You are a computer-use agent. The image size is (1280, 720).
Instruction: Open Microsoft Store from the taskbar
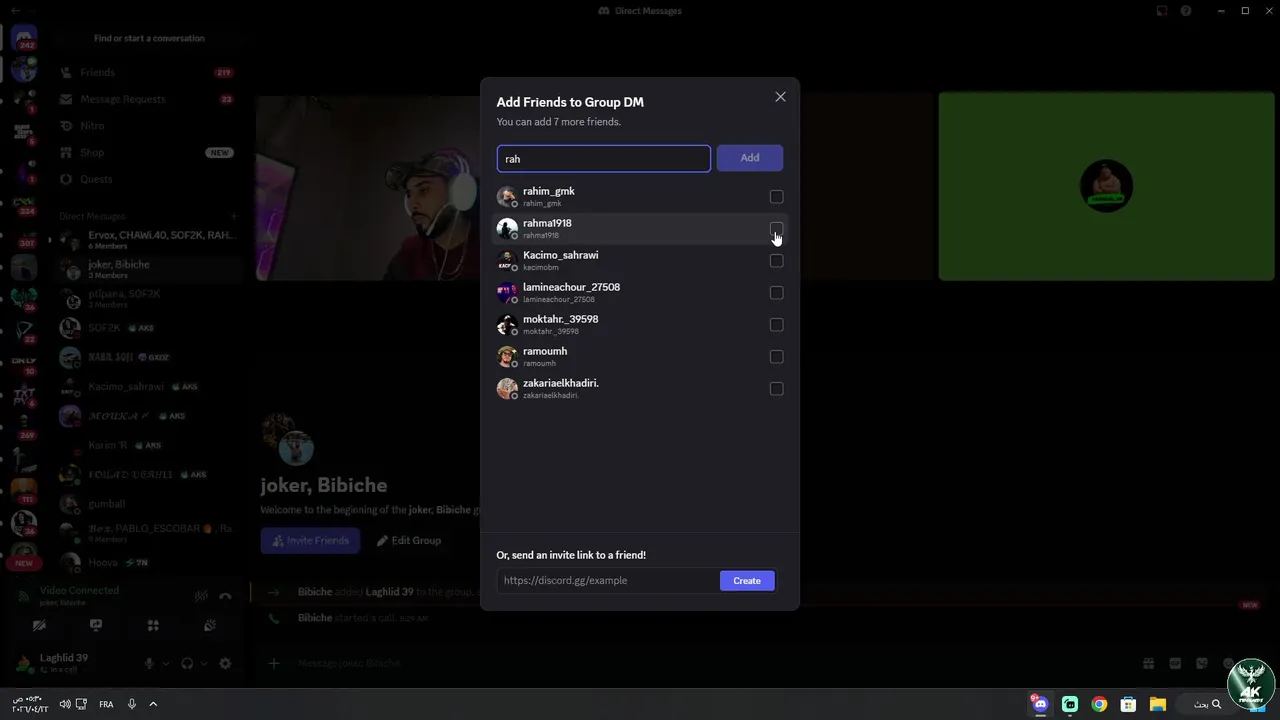coord(1128,704)
